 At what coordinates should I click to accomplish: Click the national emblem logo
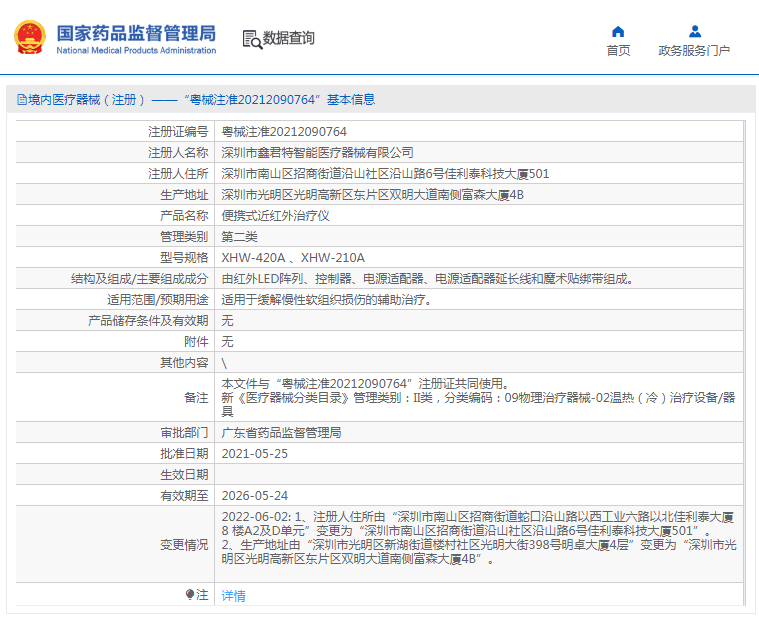point(30,37)
